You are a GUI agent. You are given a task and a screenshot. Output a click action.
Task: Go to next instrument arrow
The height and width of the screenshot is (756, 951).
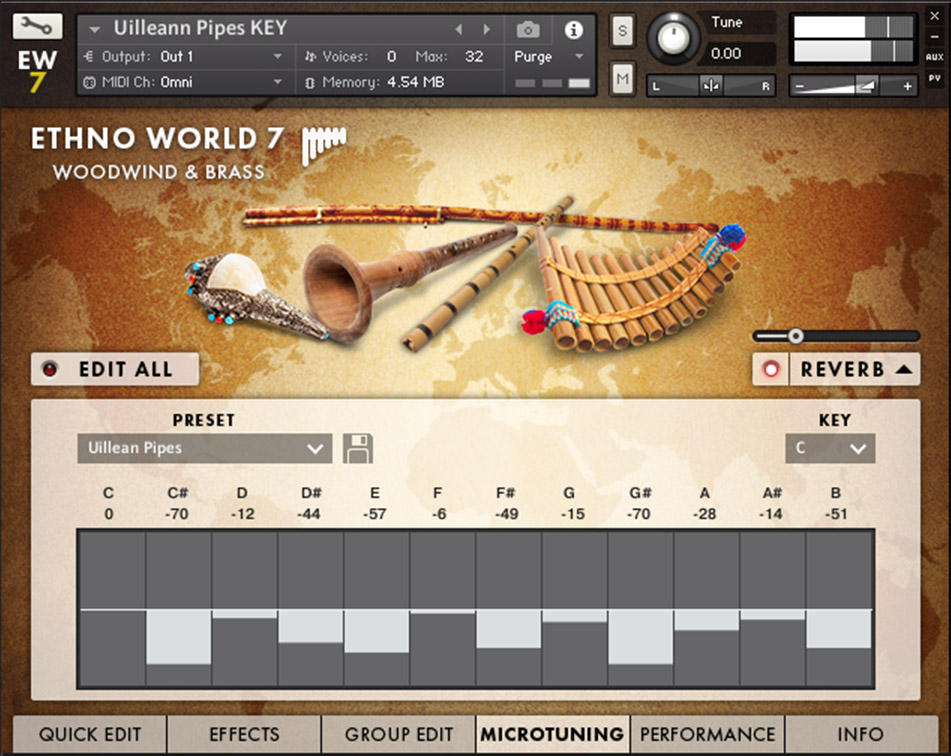tap(486, 29)
